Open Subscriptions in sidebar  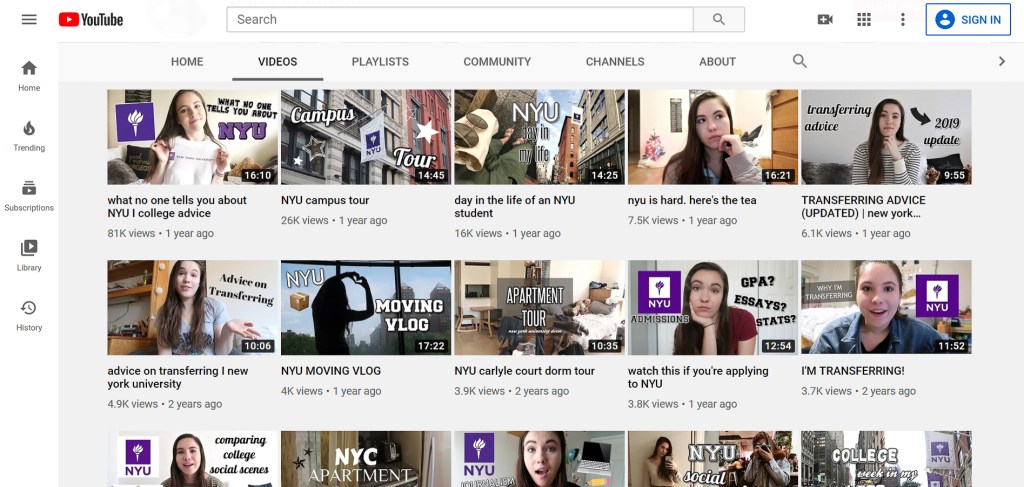pyautogui.click(x=29, y=195)
